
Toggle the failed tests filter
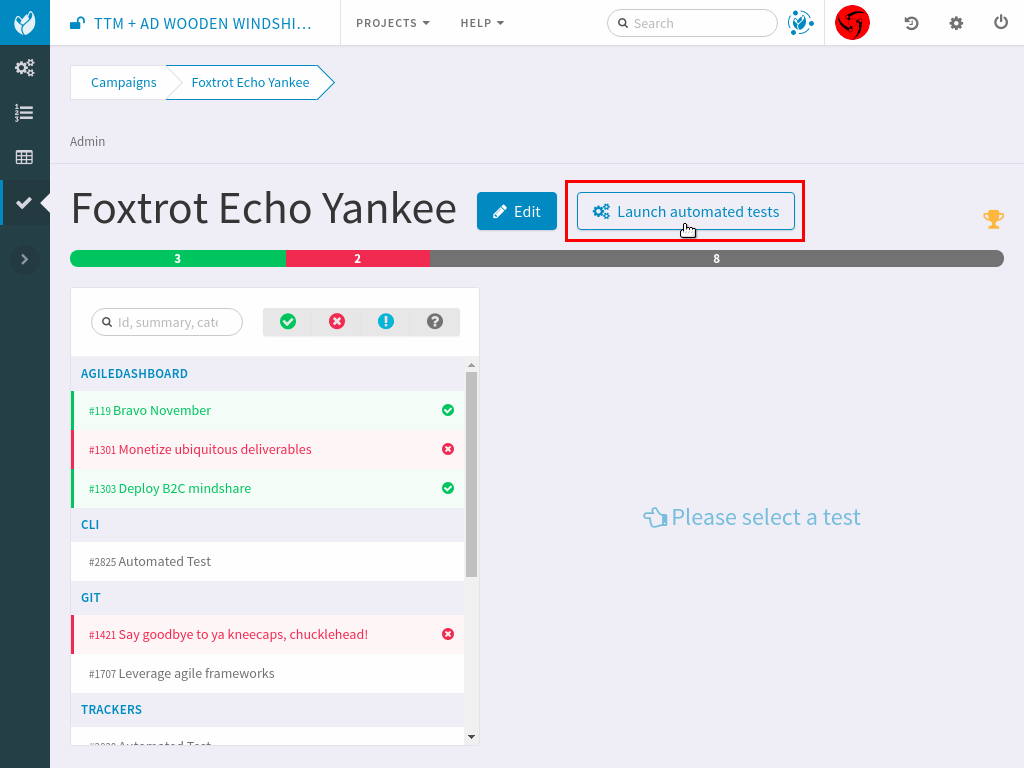tap(337, 321)
